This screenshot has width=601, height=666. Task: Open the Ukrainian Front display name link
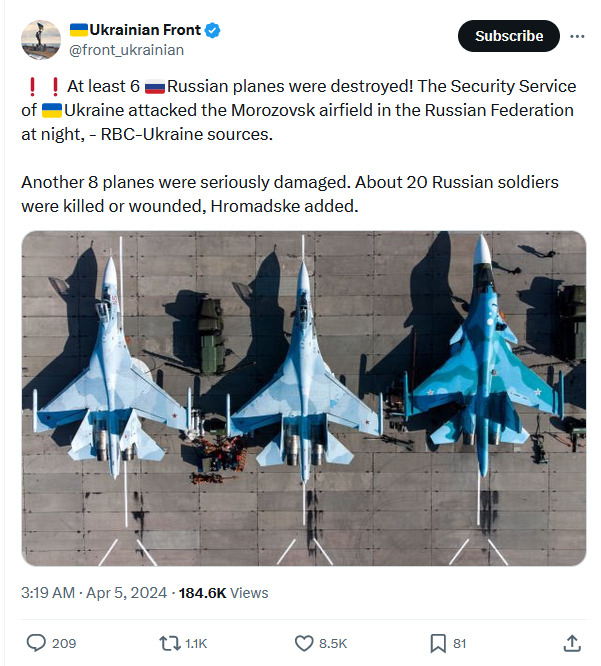click(136, 31)
